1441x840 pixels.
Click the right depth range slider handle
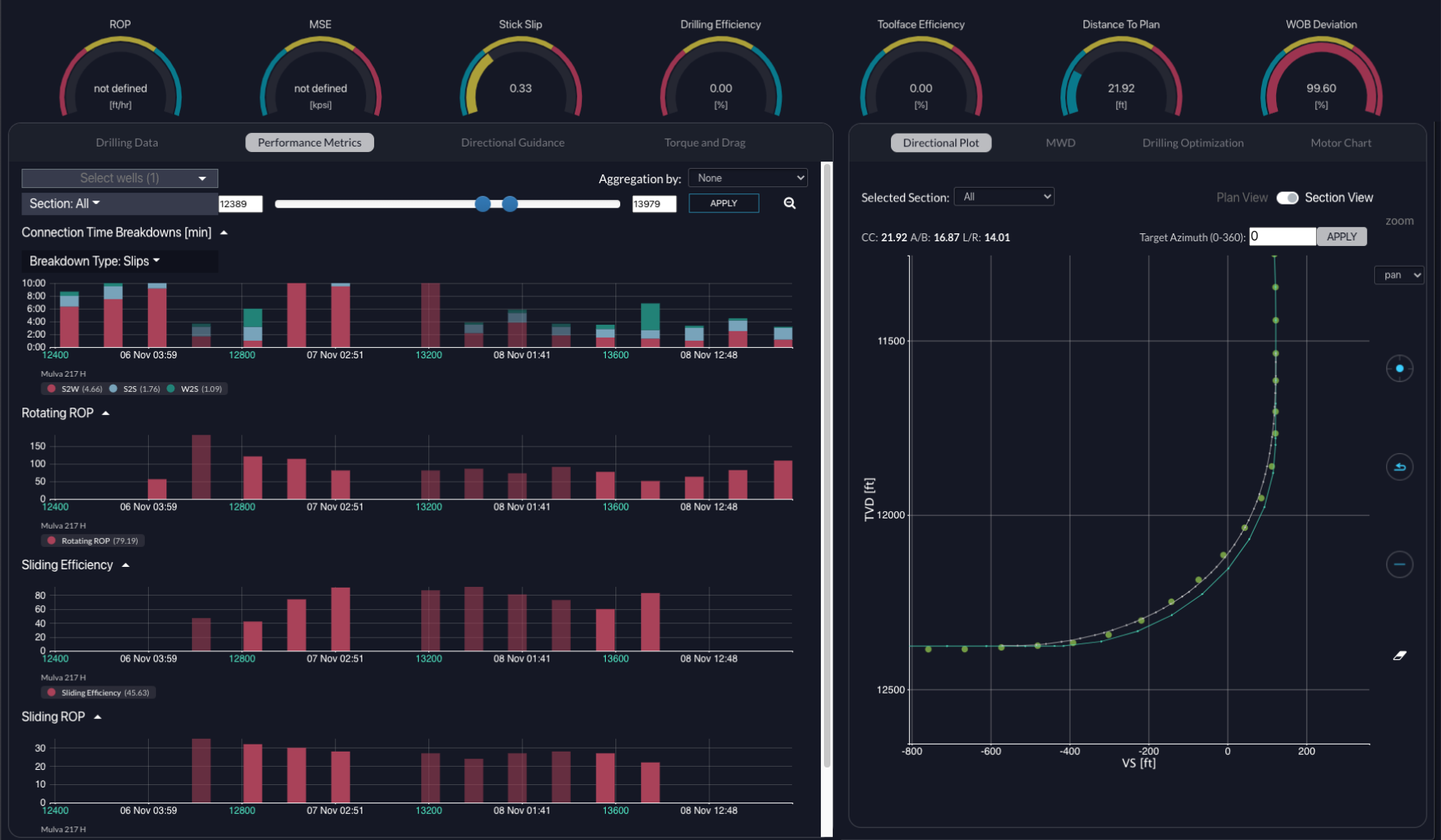click(510, 204)
